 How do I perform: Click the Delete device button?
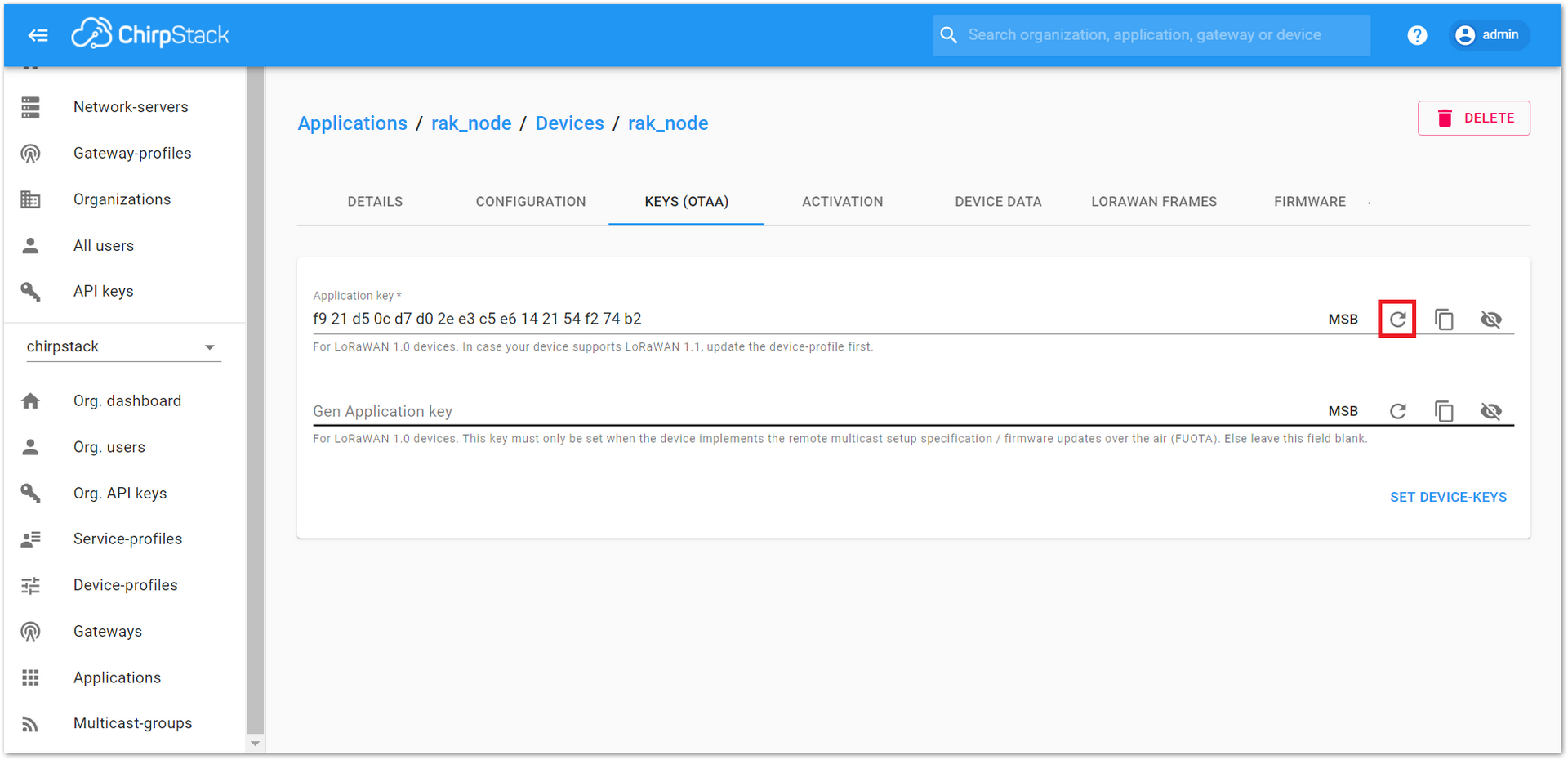(x=1473, y=118)
